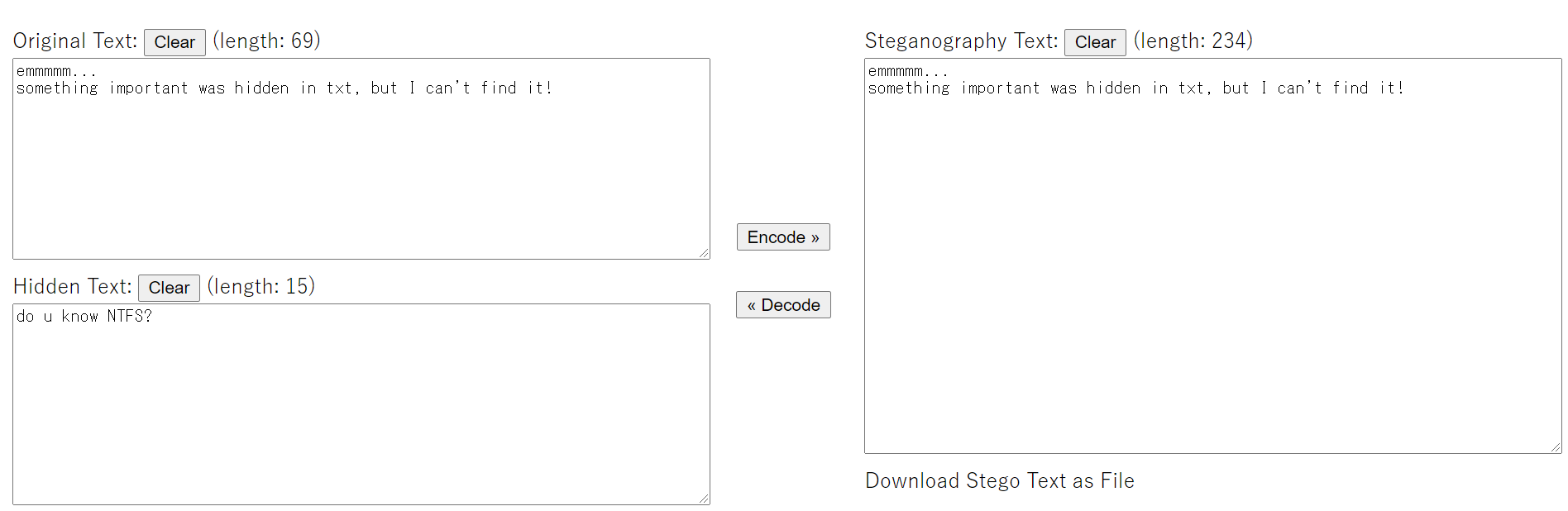Image resolution: width=1568 pixels, height=511 pixels.
Task: Click the "Original Text:" label
Action: pos(75,41)
